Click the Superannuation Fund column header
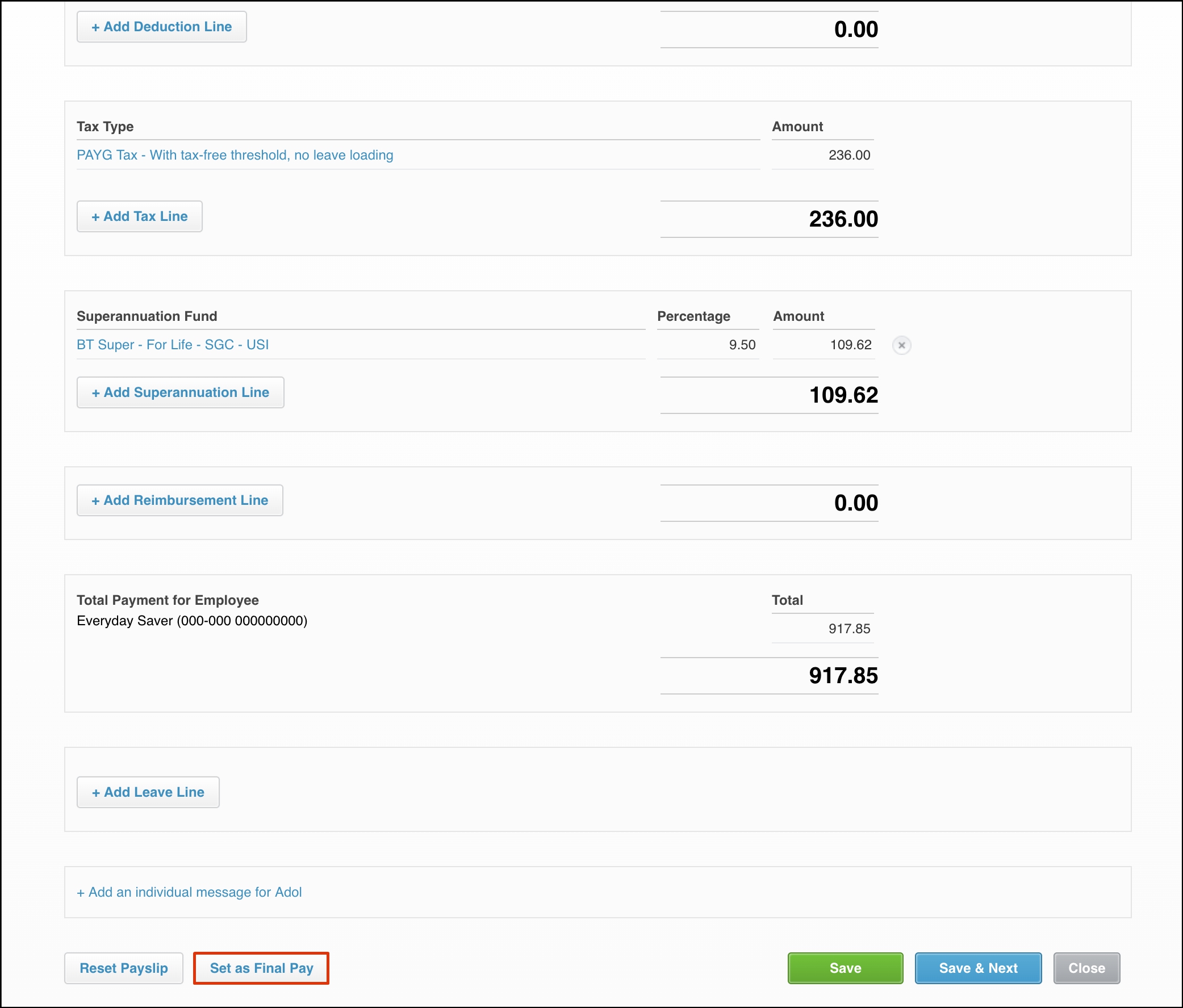 (x=147, y=316)
